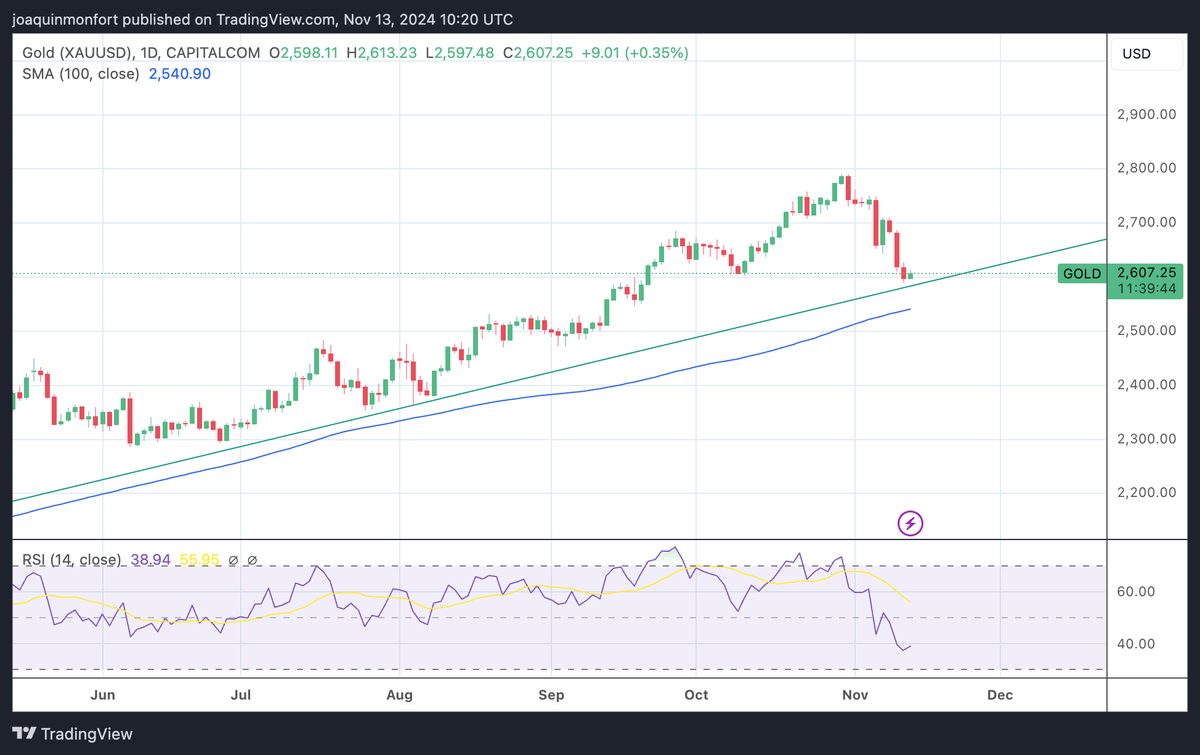Screen dimensions: 1200x755
Task: Click the TradingView logo in the bottom left
Action: (72, 733)
